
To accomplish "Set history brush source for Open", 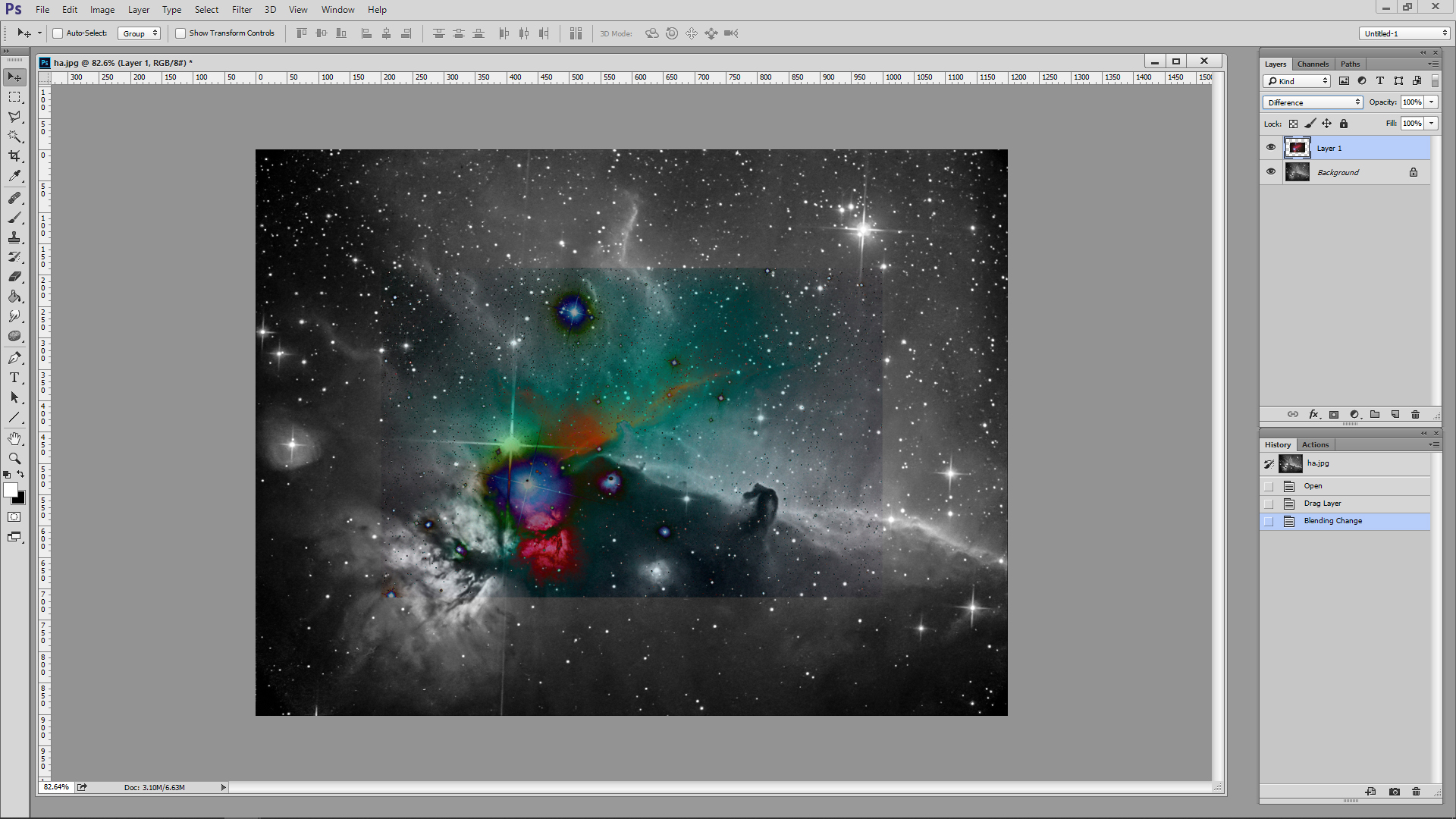I will click(1269, 486).
